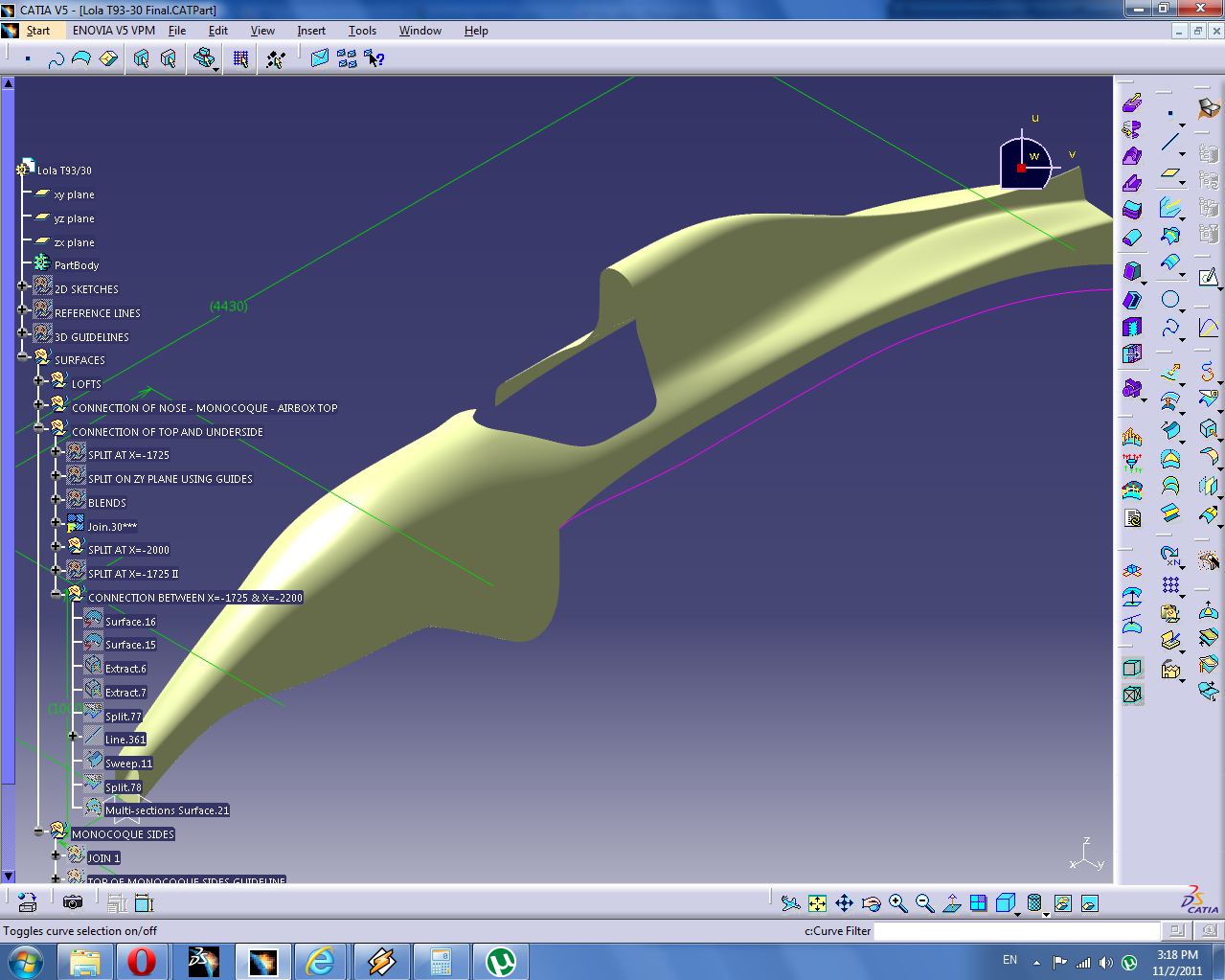Collapse the SURFACES node
This screenshot has height=980, width=1225.
click(x=23, y=356)
